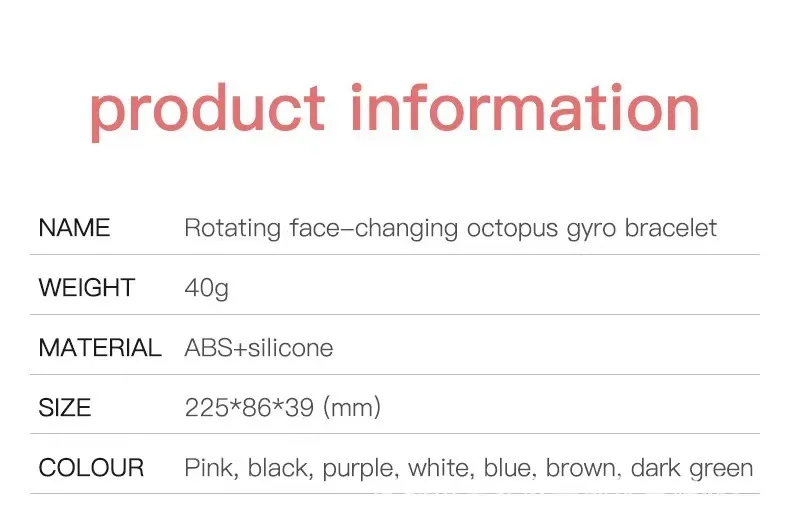Click the word 'bracelet' in product name
This screenshot has width=790, height=529.
[x=671, y=228]
